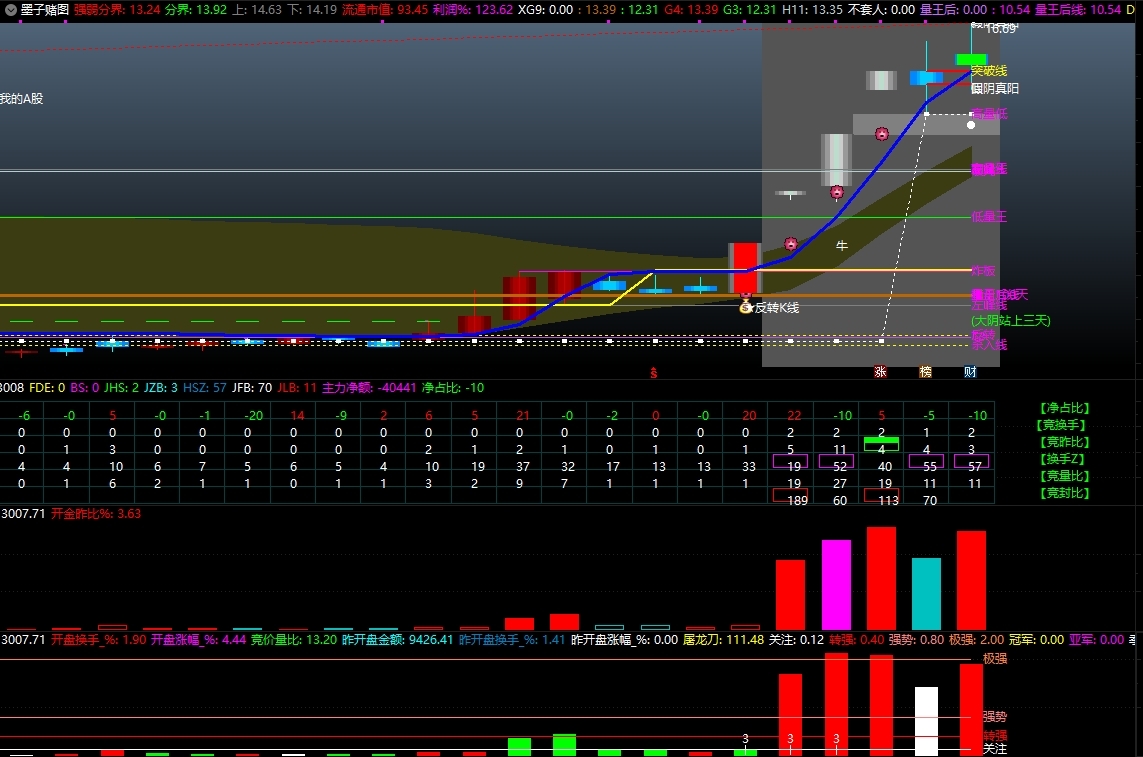This screenshot has height=757, width=1143.
Task: Click the 关注 threshold label
Action: pos(995,749)
